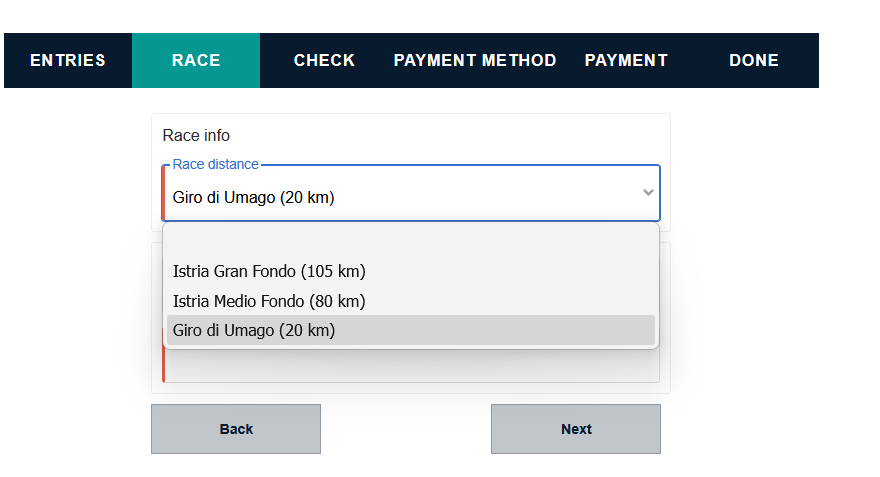The image size is (880, 477).
Task: Switch to PAYMENT METHOD step tab
Action: click(475, 60)
